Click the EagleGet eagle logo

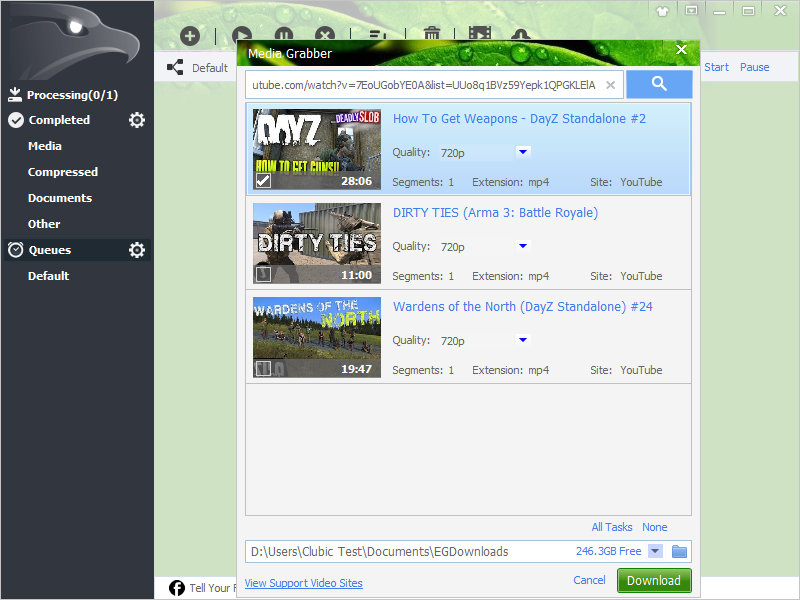tap(77, 40)
